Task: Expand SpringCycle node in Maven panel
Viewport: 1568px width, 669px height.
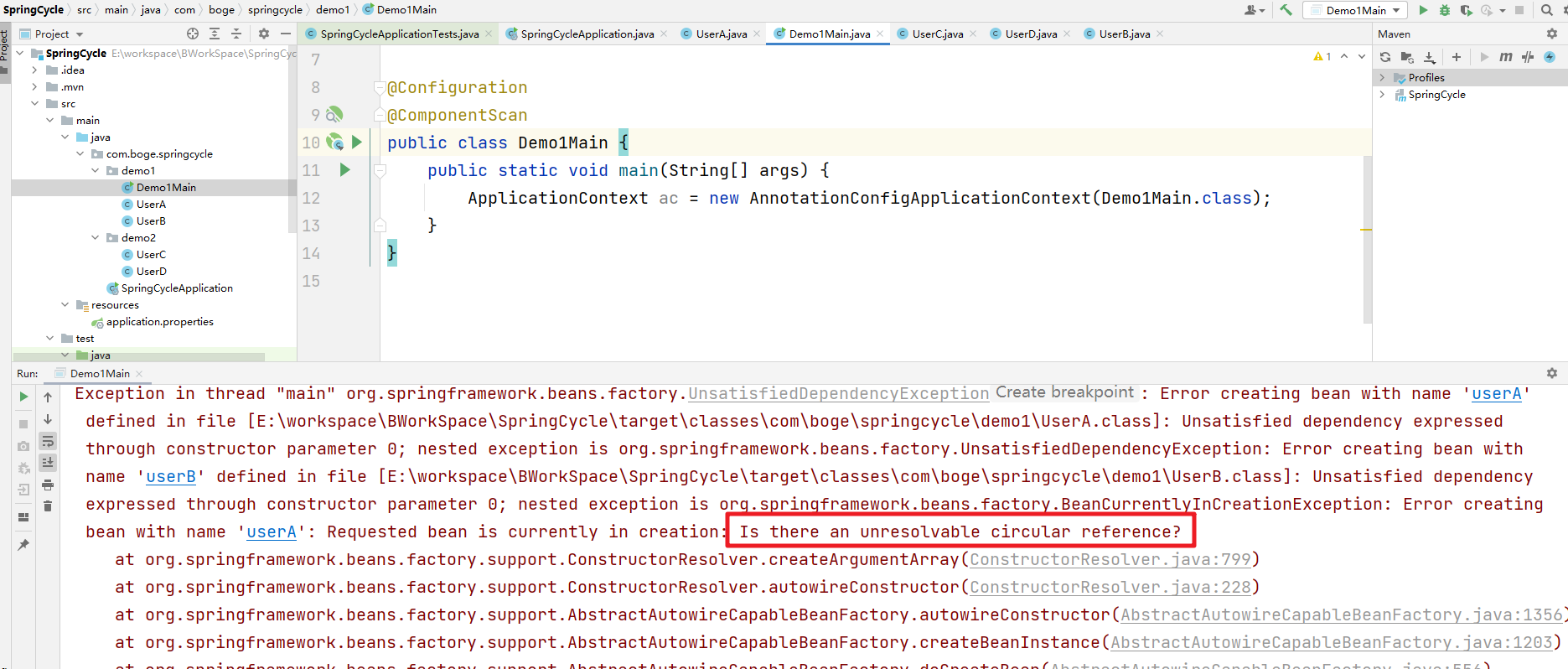Action: click(1382, 94)
